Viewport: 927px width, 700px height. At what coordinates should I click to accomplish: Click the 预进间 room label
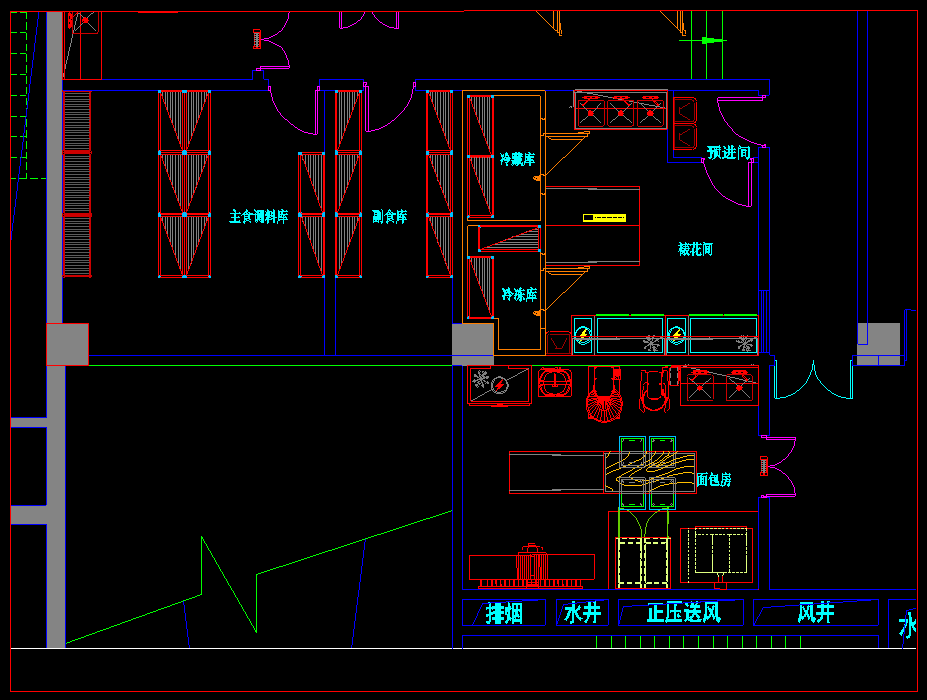tap(728, 152)
